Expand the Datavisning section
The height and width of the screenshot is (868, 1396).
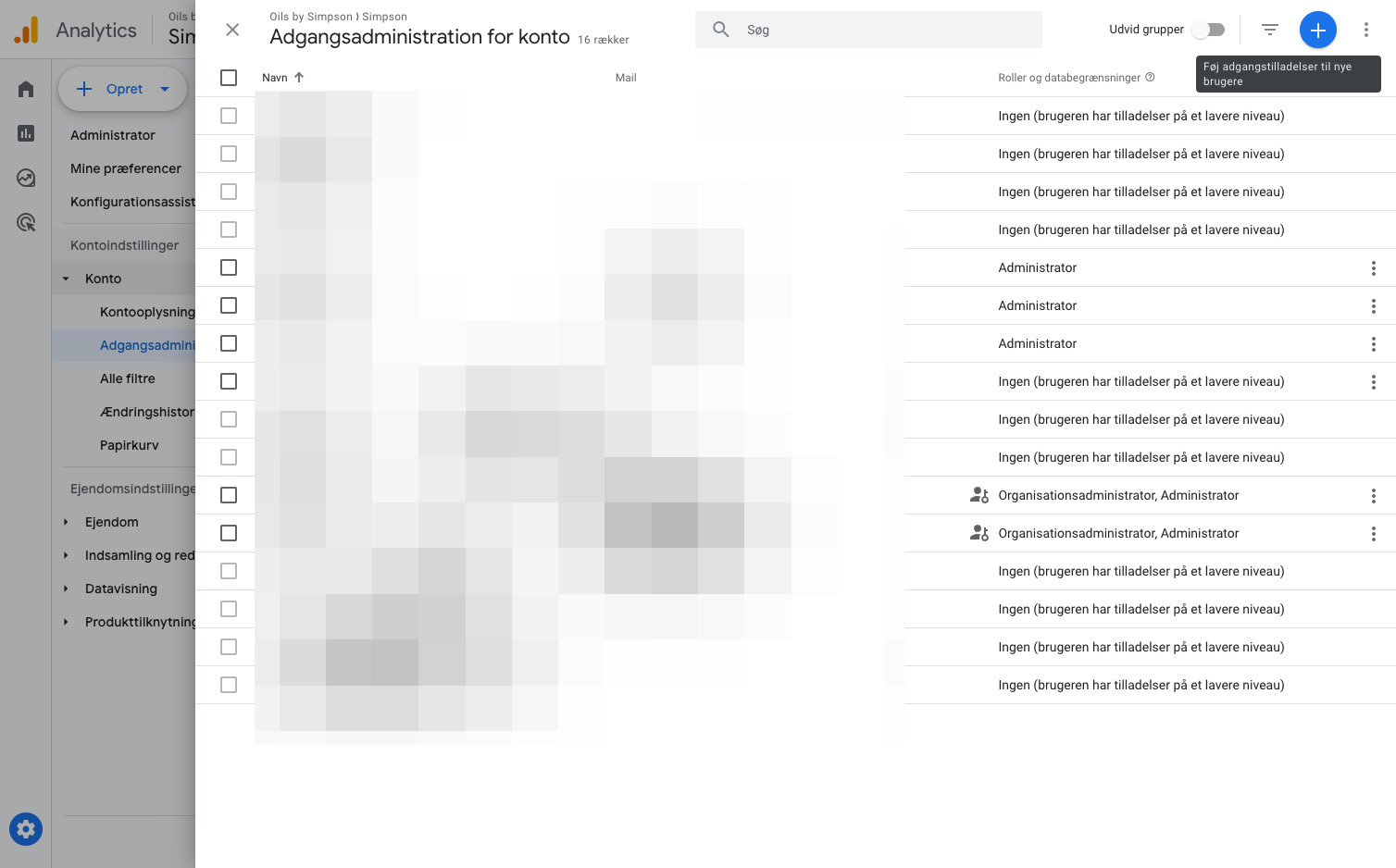coord(66,589)
